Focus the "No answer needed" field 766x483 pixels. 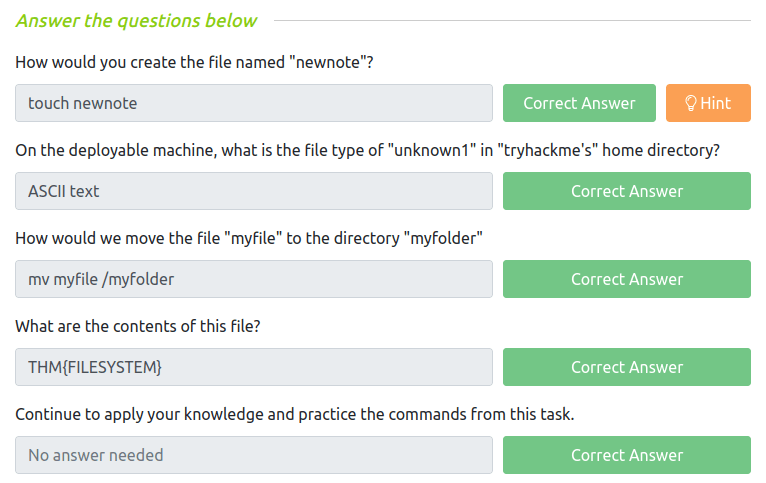point(254,455)
